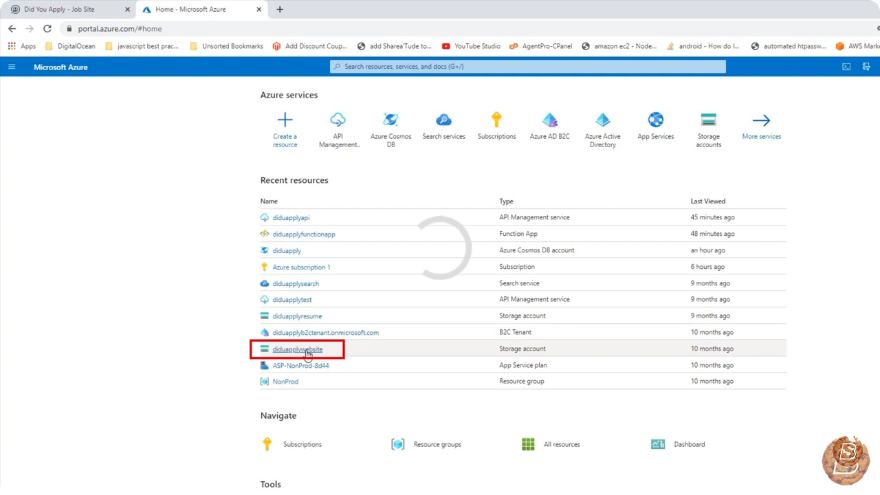Open the Azure portal hamburger menu
Viewport: 880px width, 495px height.
[x=11, y=67]
